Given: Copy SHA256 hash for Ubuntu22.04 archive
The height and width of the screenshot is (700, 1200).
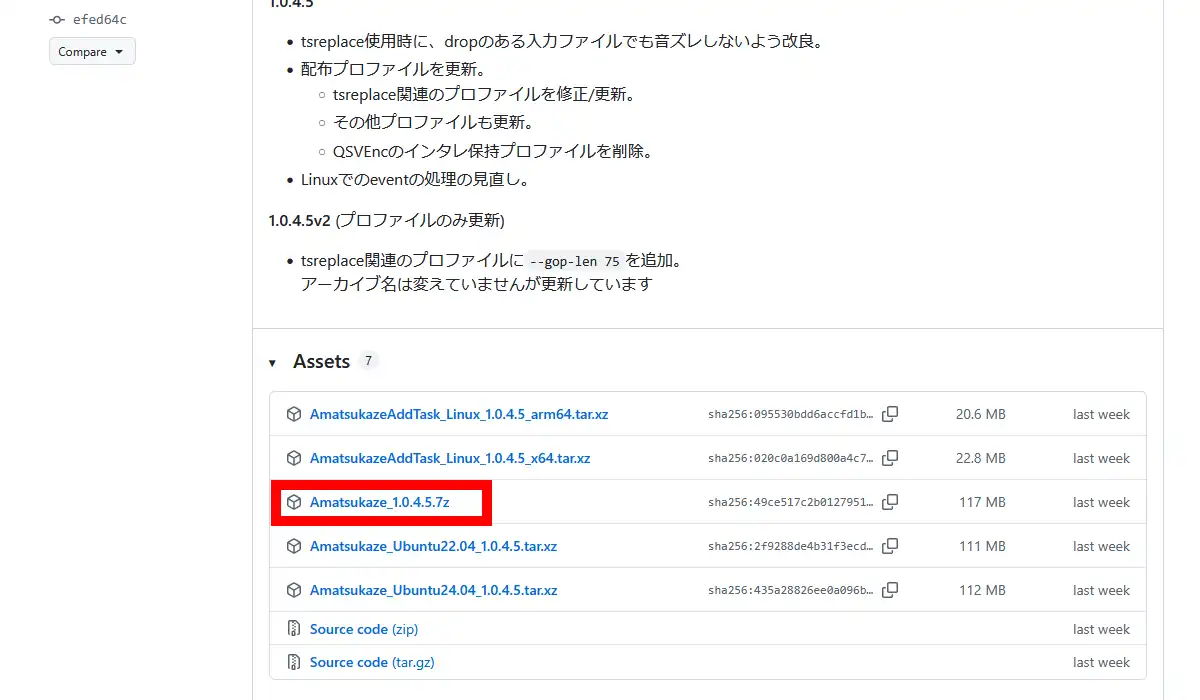Looking at the screenshot, I should tap(890, 546).
